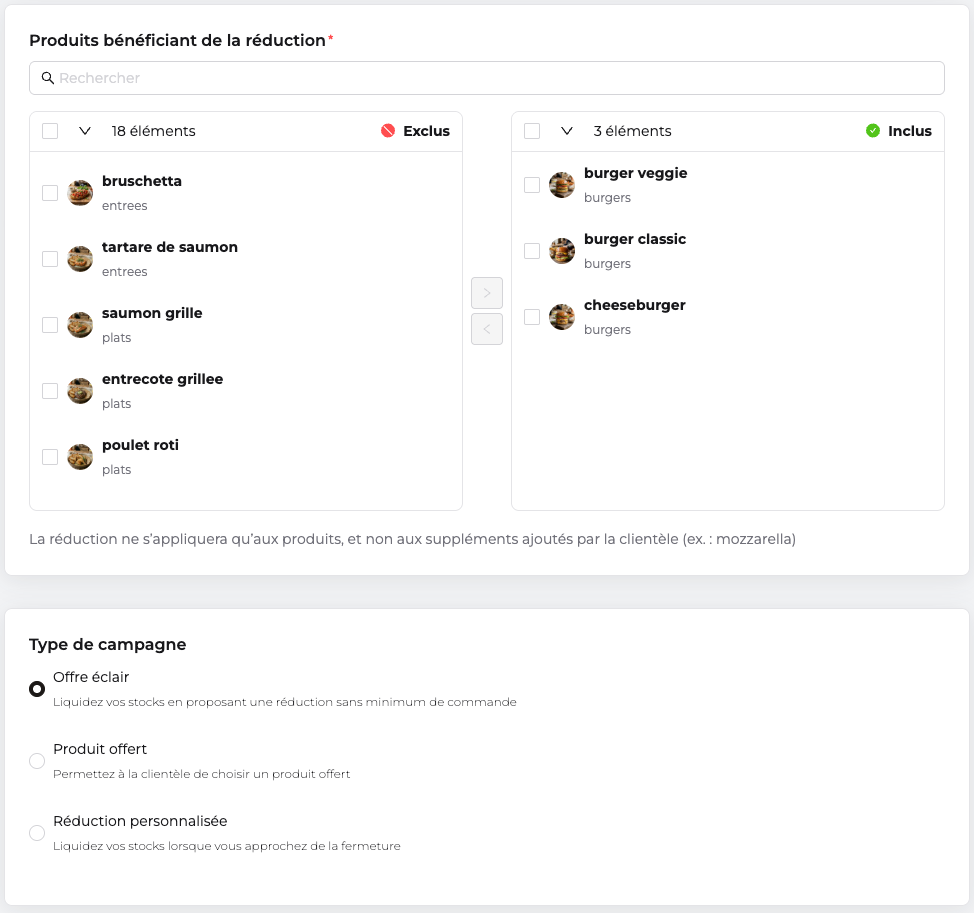974x913 pixels.
Task: Select the poulet roti list item
Action: pos(246,457)
